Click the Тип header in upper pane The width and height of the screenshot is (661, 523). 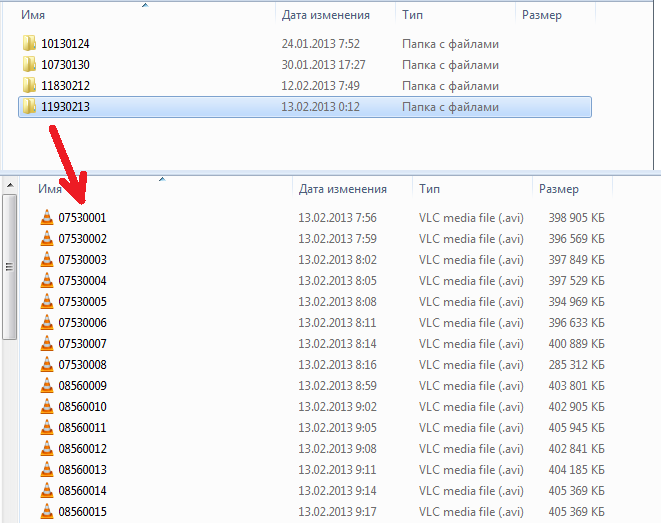point(412,15)
